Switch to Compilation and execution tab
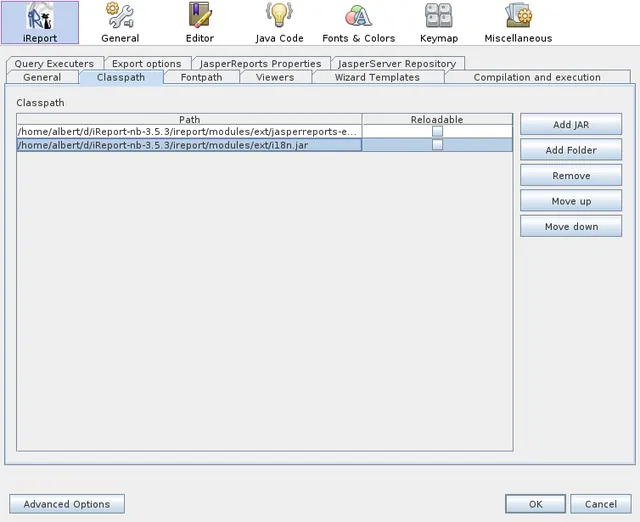640x522 pixels. point(537,77)
